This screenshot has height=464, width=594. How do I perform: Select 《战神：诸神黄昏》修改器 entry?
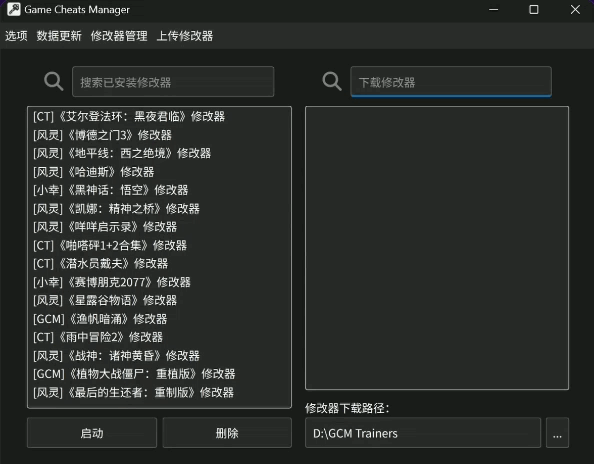pyautogui.click(x=159, y=356)
